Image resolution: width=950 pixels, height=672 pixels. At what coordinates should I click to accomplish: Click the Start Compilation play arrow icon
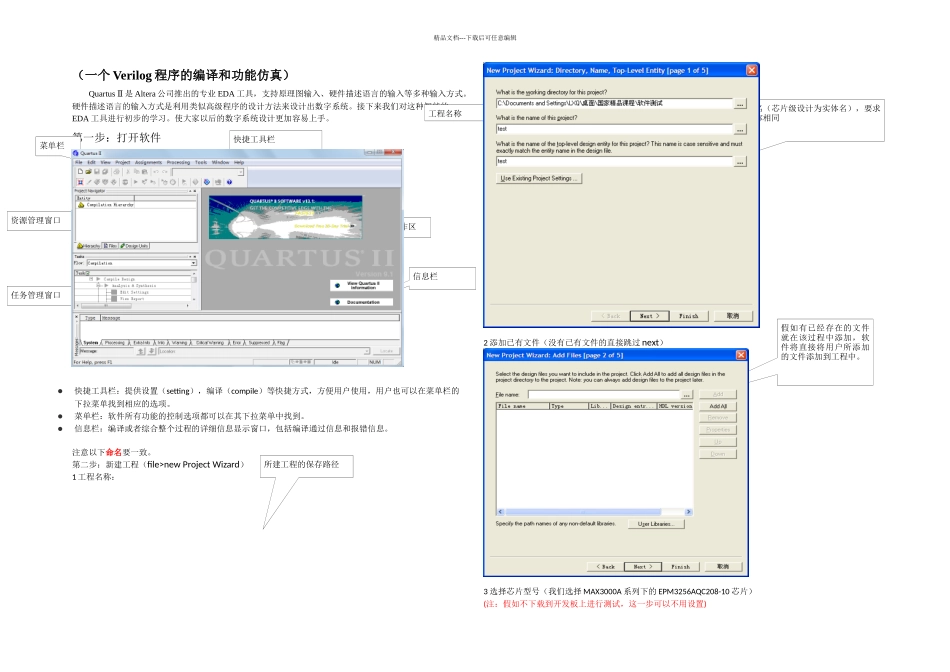(136, 182)
